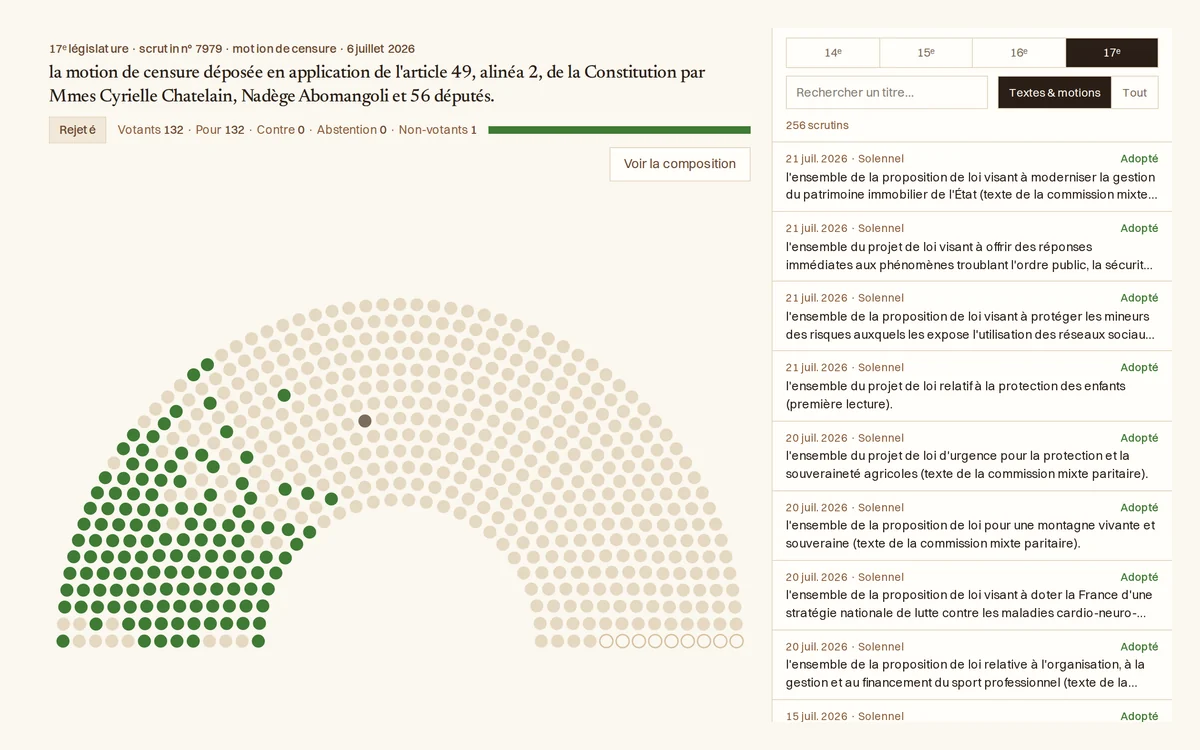Click the "Pour 132" count

pyautogui.click(x=220, y=130)
